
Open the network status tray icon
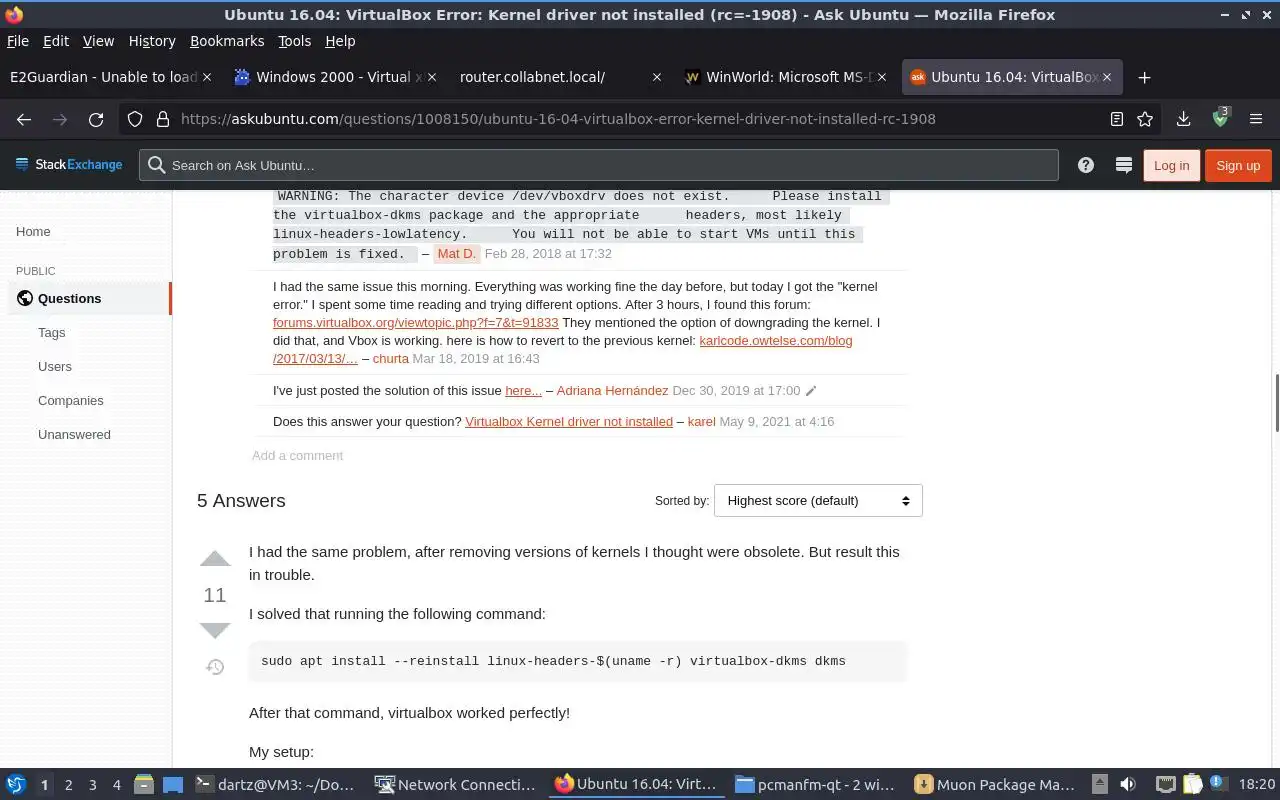1166,785
